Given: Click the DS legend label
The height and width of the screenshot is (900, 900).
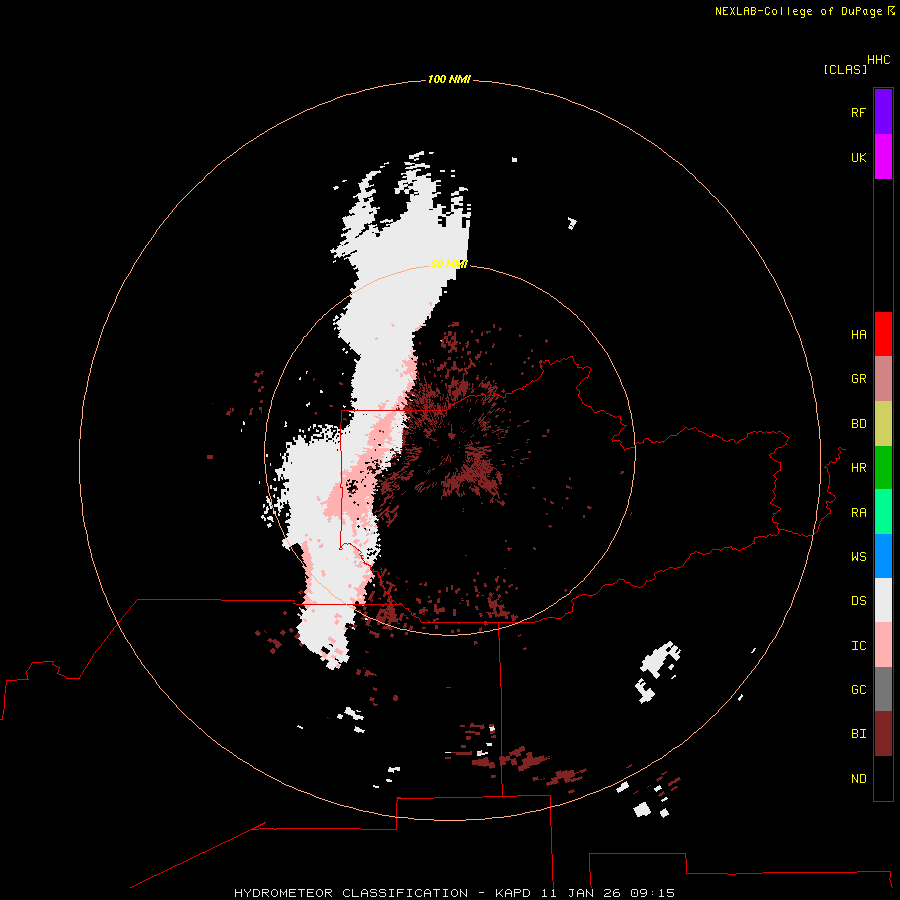Looking at the screenshot, I should (x=858, y=601).
